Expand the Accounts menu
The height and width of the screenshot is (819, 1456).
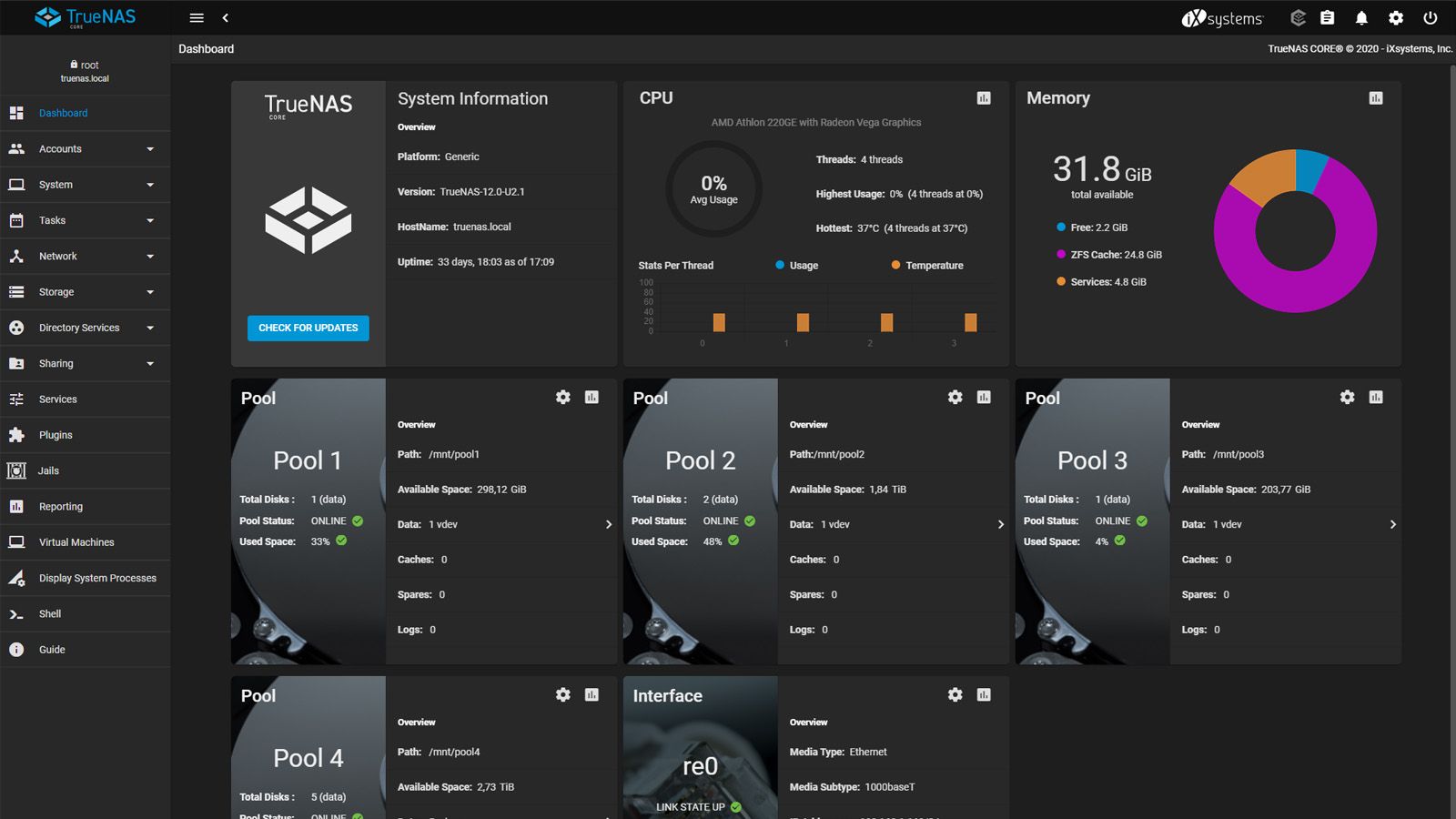pyautogui.click(x=86, y=149)
